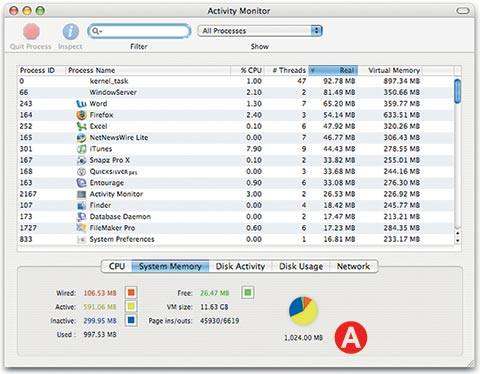Sort by Virtual Memory column header
The image size is (480, 374).
(390, 70)
